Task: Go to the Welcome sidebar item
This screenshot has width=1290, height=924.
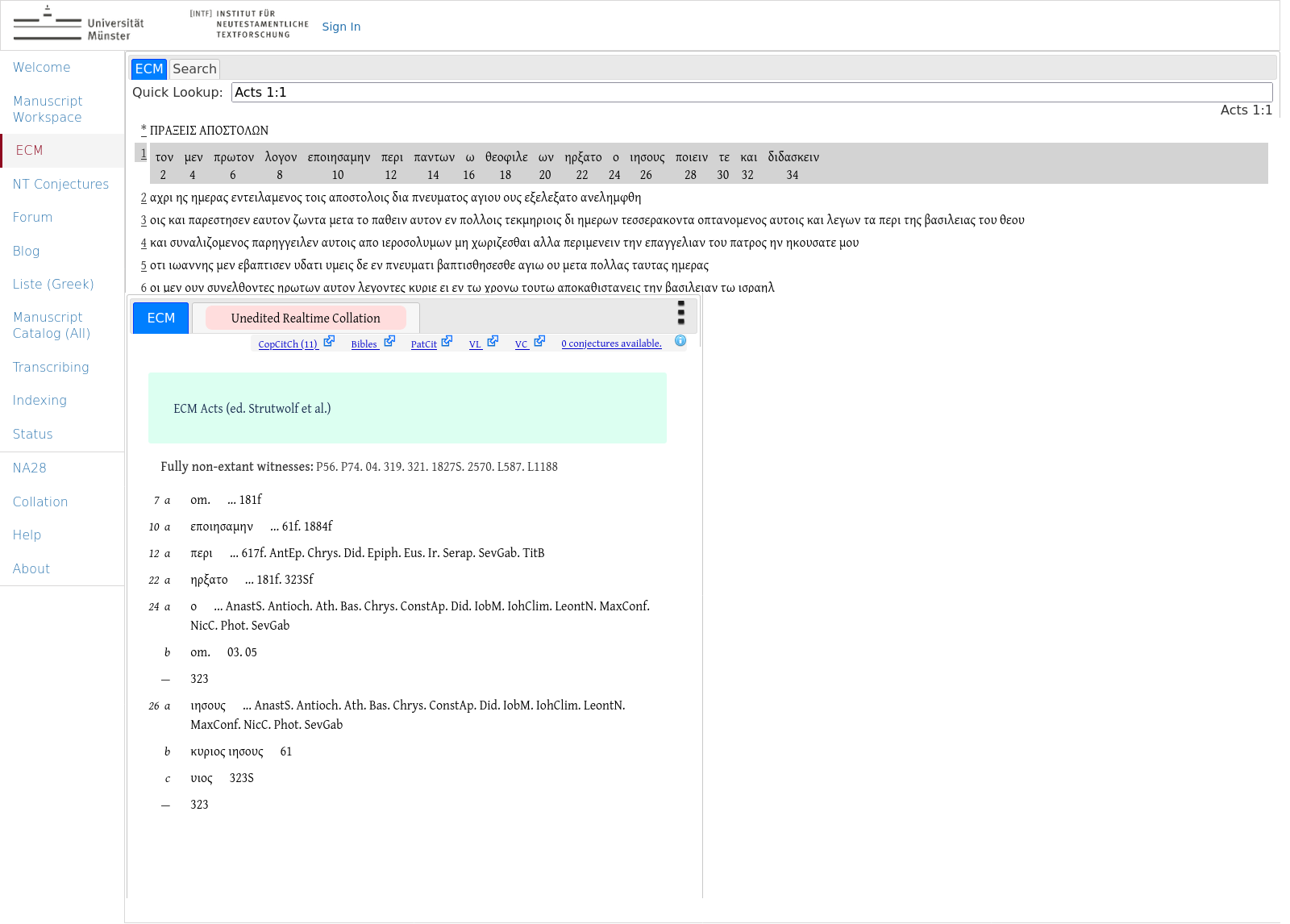Action: [x=41, y=68]
